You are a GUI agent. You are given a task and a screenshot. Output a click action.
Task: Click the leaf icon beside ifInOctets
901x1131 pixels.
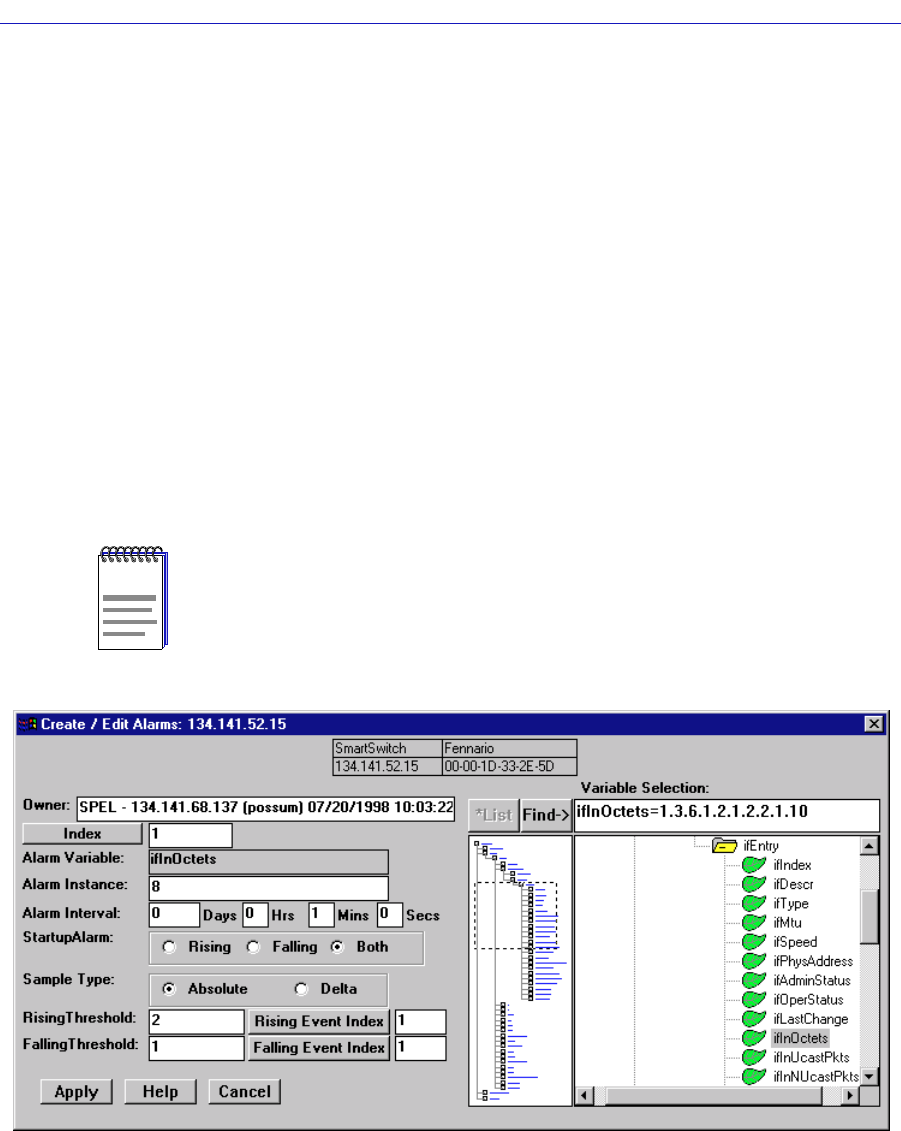(754, 1038)
